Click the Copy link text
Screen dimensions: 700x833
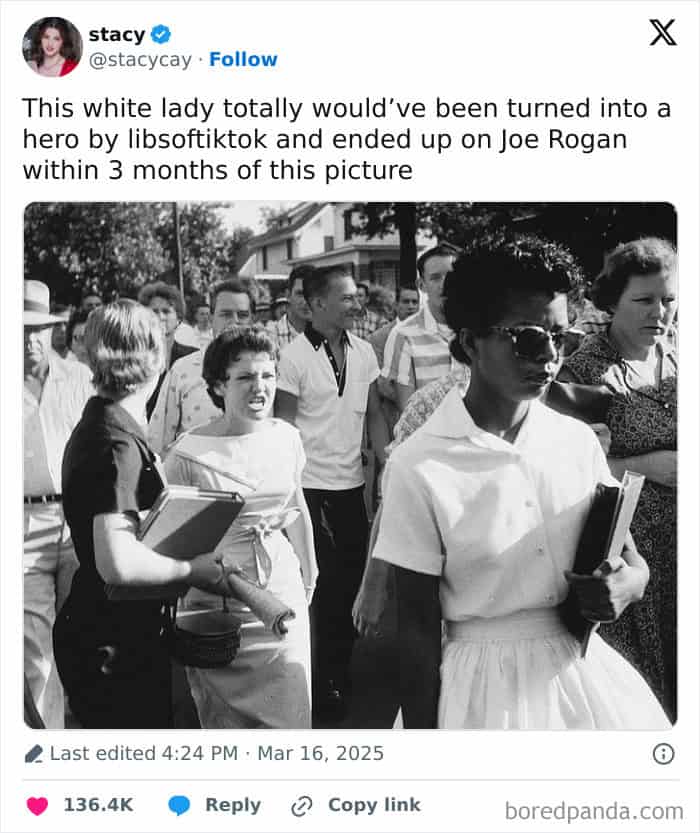[374, 805]
